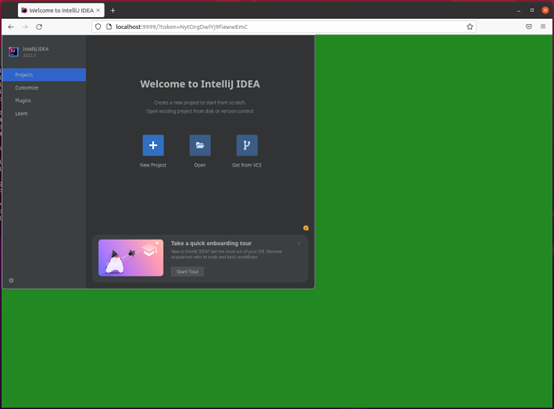554x409 pixels.
Task: Open the Firefox hamburger menu
Action: point(543,26)
